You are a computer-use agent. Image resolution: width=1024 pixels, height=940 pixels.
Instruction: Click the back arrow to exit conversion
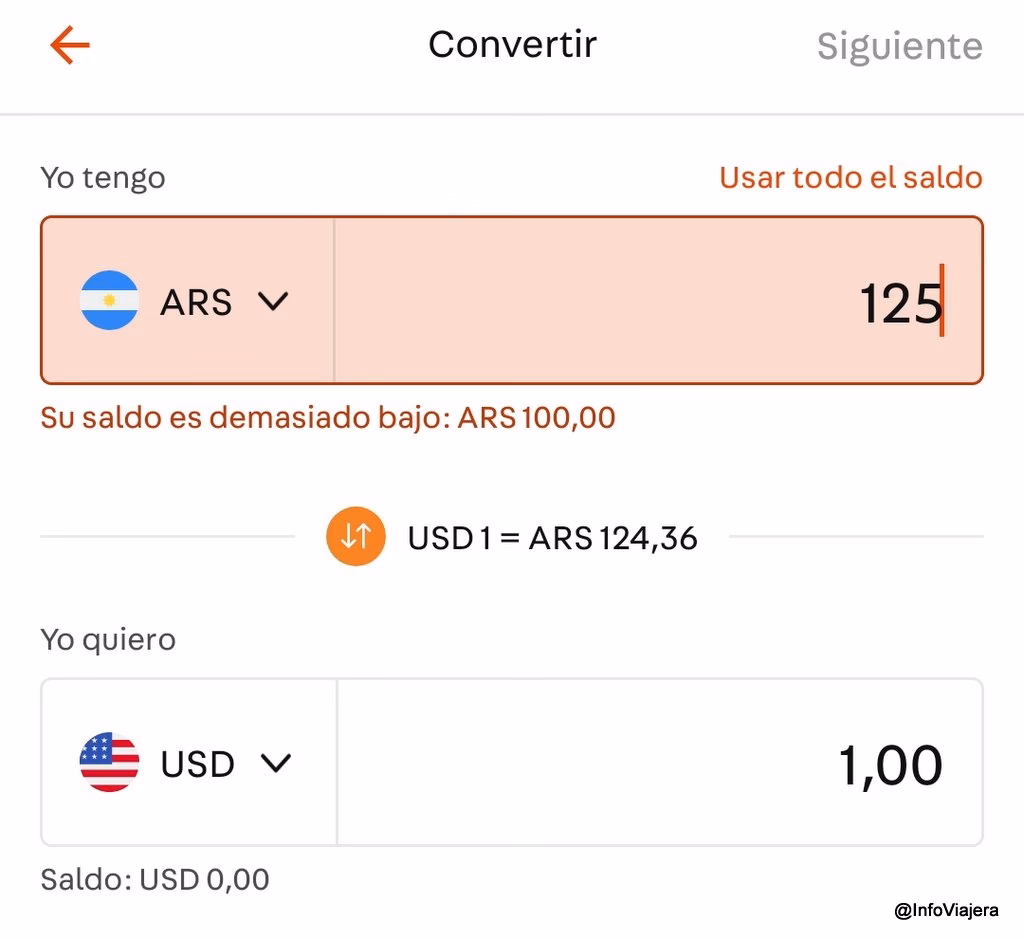[x=68, y=45]
